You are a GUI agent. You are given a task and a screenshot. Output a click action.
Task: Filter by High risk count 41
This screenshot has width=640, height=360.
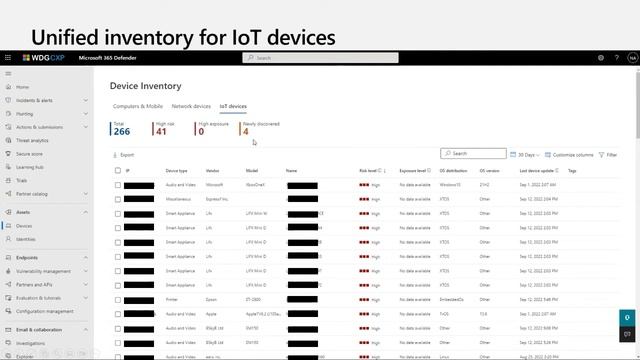click(x=164, y=129)
